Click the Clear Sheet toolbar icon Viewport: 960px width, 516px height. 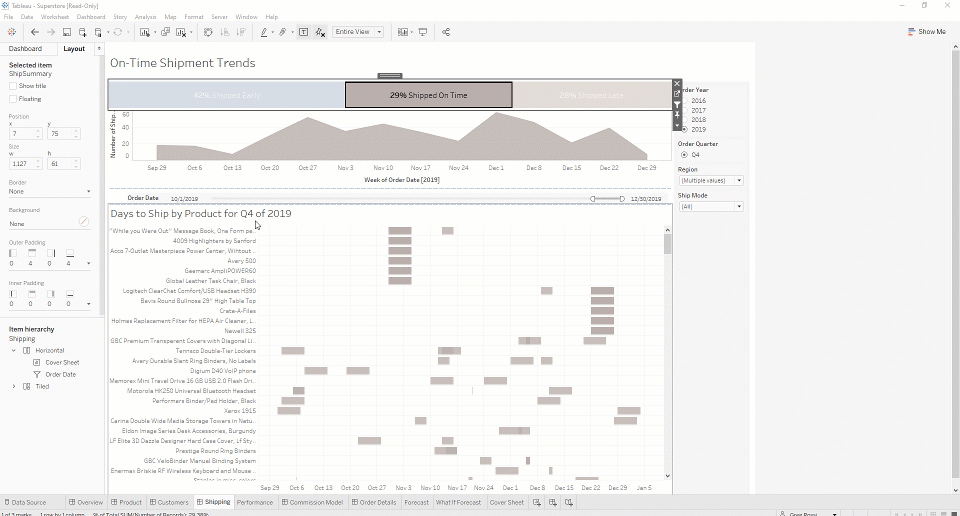[181, 32]
